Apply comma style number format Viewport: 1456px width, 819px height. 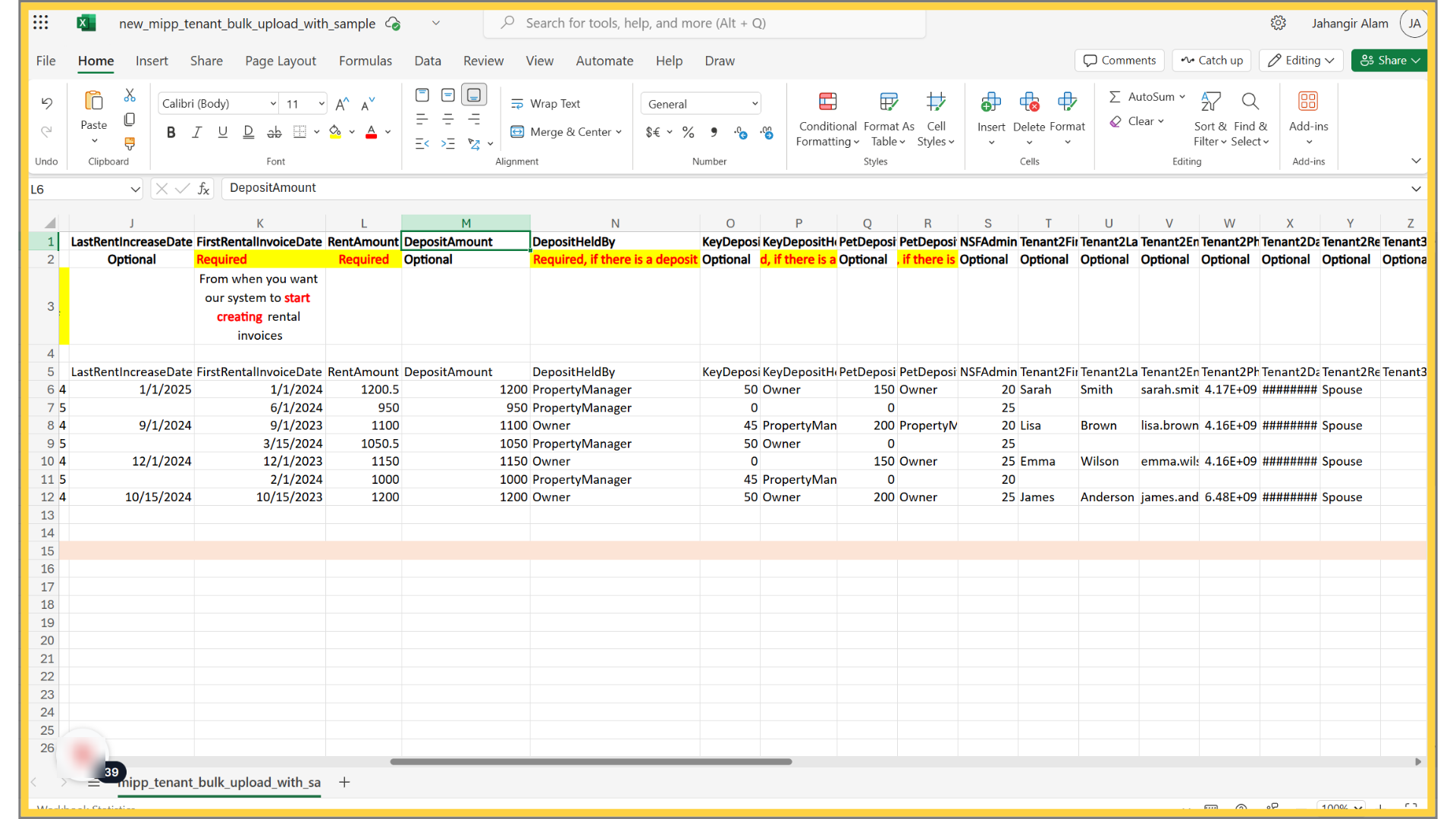714,132
